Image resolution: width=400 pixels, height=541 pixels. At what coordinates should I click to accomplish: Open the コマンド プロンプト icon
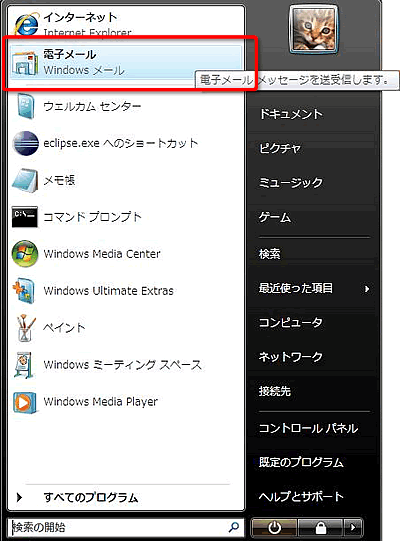tap(25, 217)
